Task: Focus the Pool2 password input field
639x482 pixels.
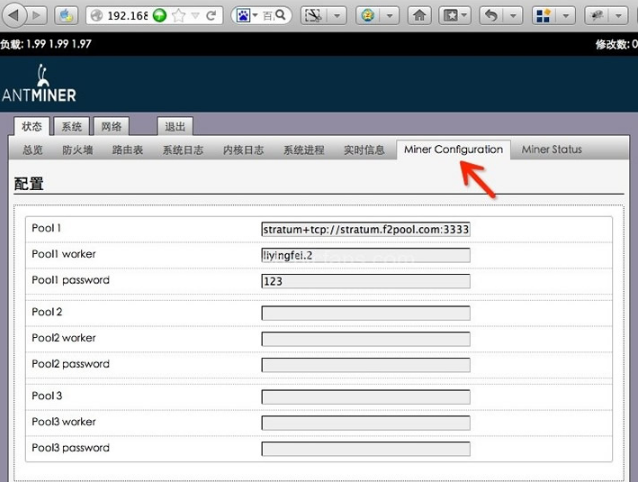Action: [365, 365]
